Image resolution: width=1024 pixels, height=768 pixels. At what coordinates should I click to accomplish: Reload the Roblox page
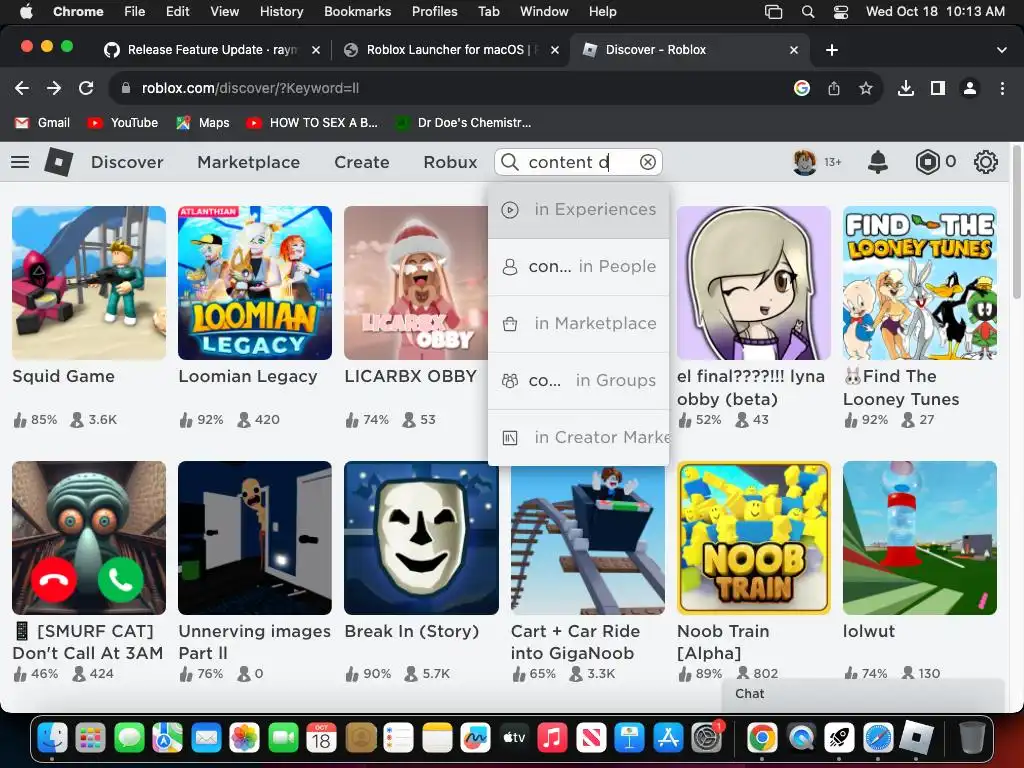[x=86, y=88]
